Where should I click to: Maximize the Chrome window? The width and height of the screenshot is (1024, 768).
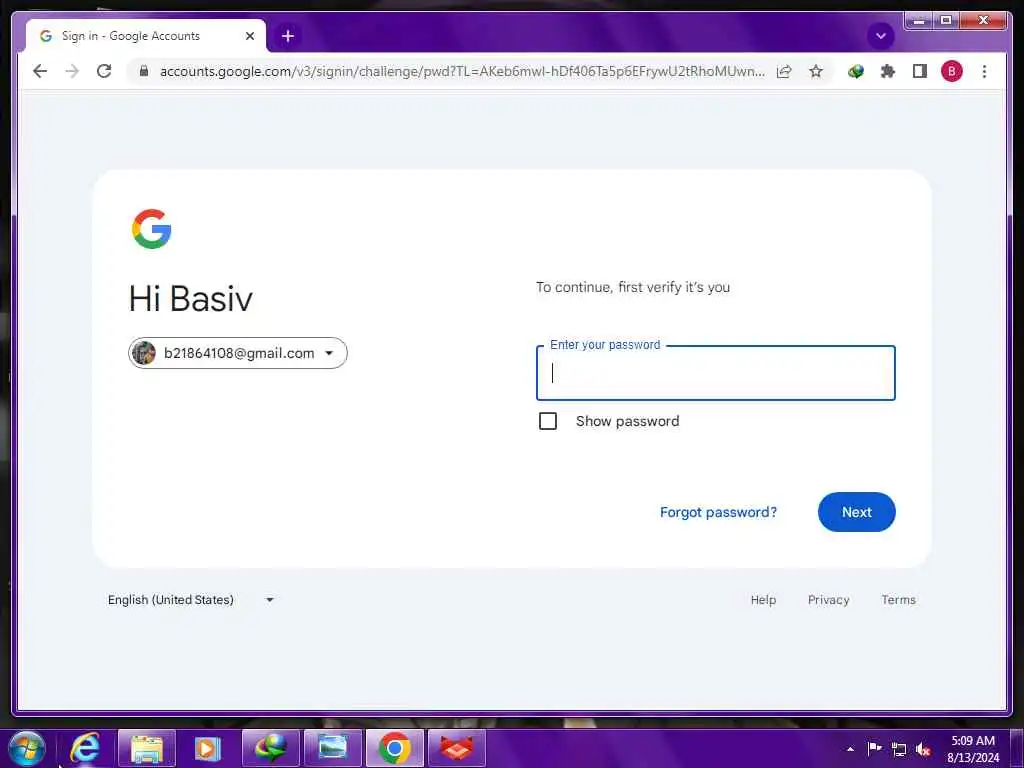coord(946,21)
